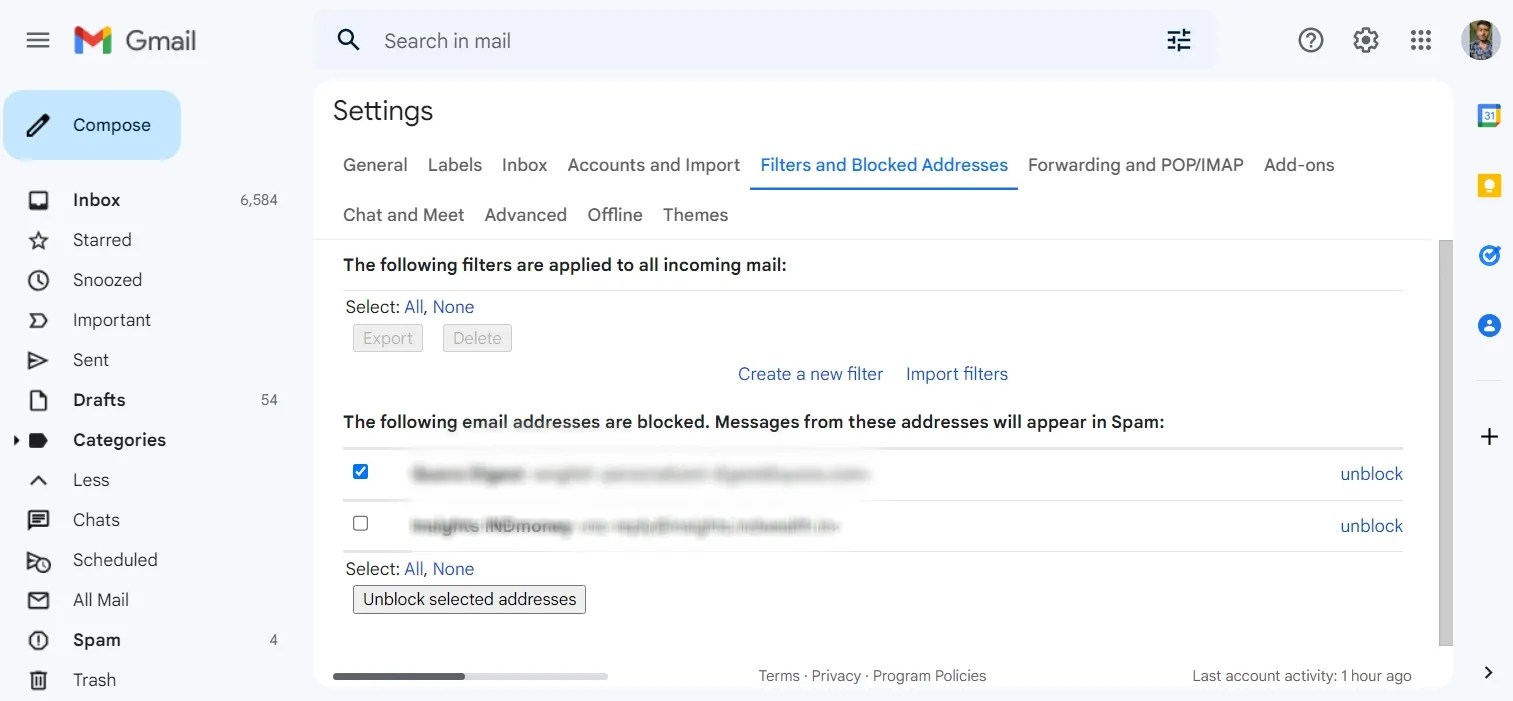The image size is (1513, 701).
Task: Click the profile avatar
Action: pyautogui.click(x=1480, y=40)
